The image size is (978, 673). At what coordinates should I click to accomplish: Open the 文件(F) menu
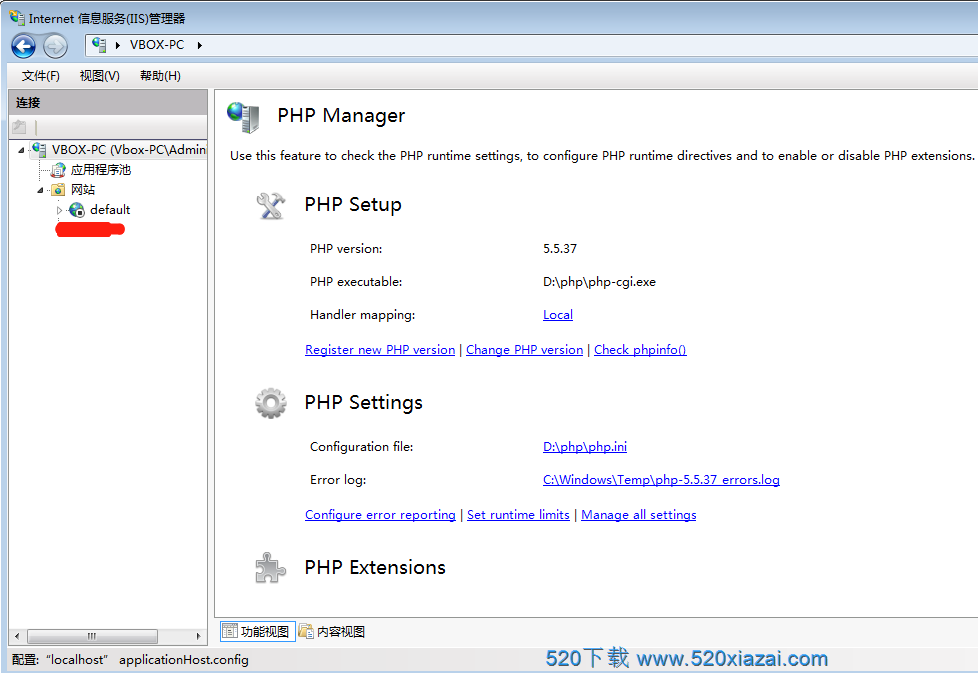(x=41, y=75)
